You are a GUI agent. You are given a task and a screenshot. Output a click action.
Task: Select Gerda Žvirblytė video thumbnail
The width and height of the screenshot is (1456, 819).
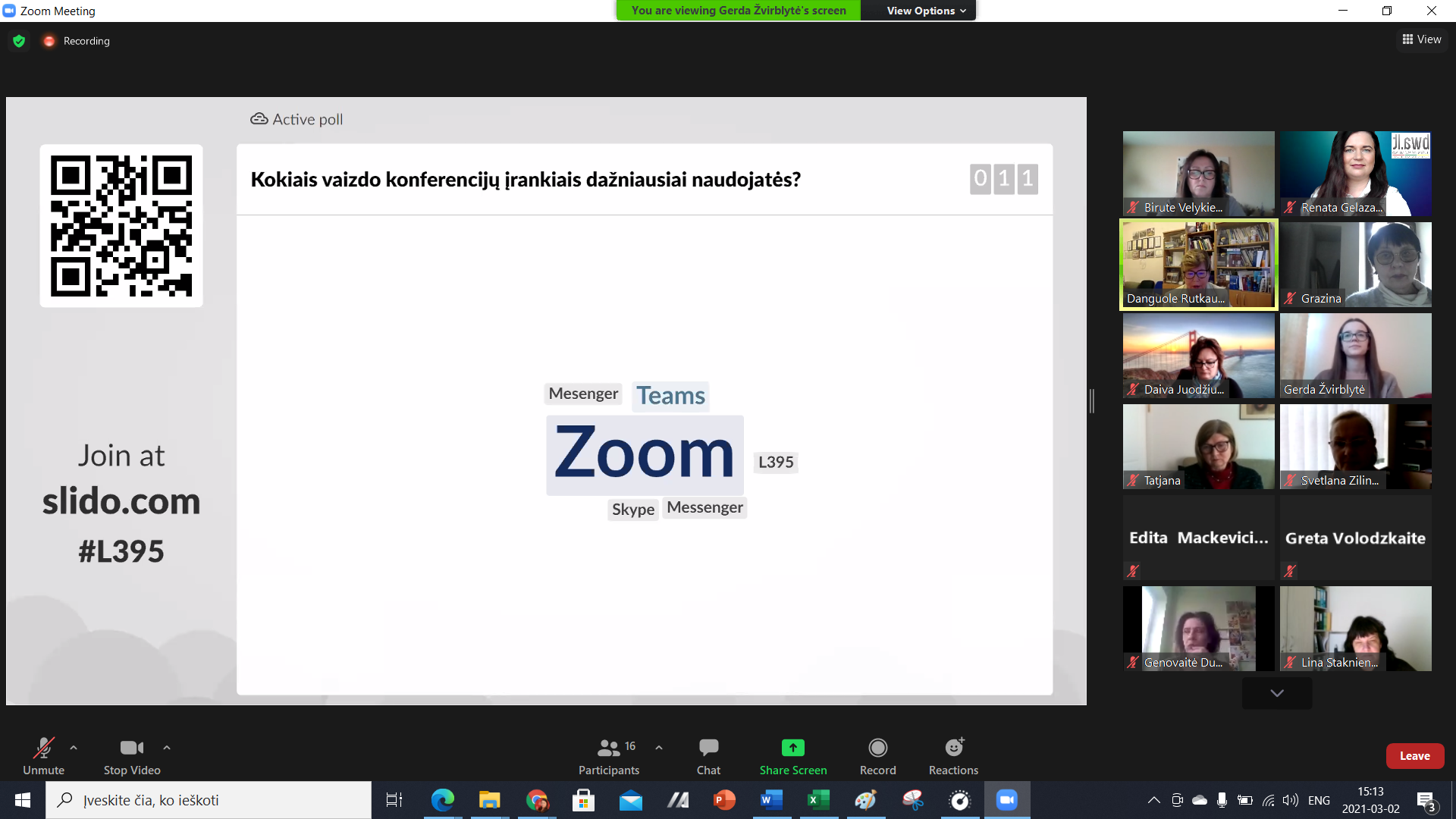[1355, 356]
